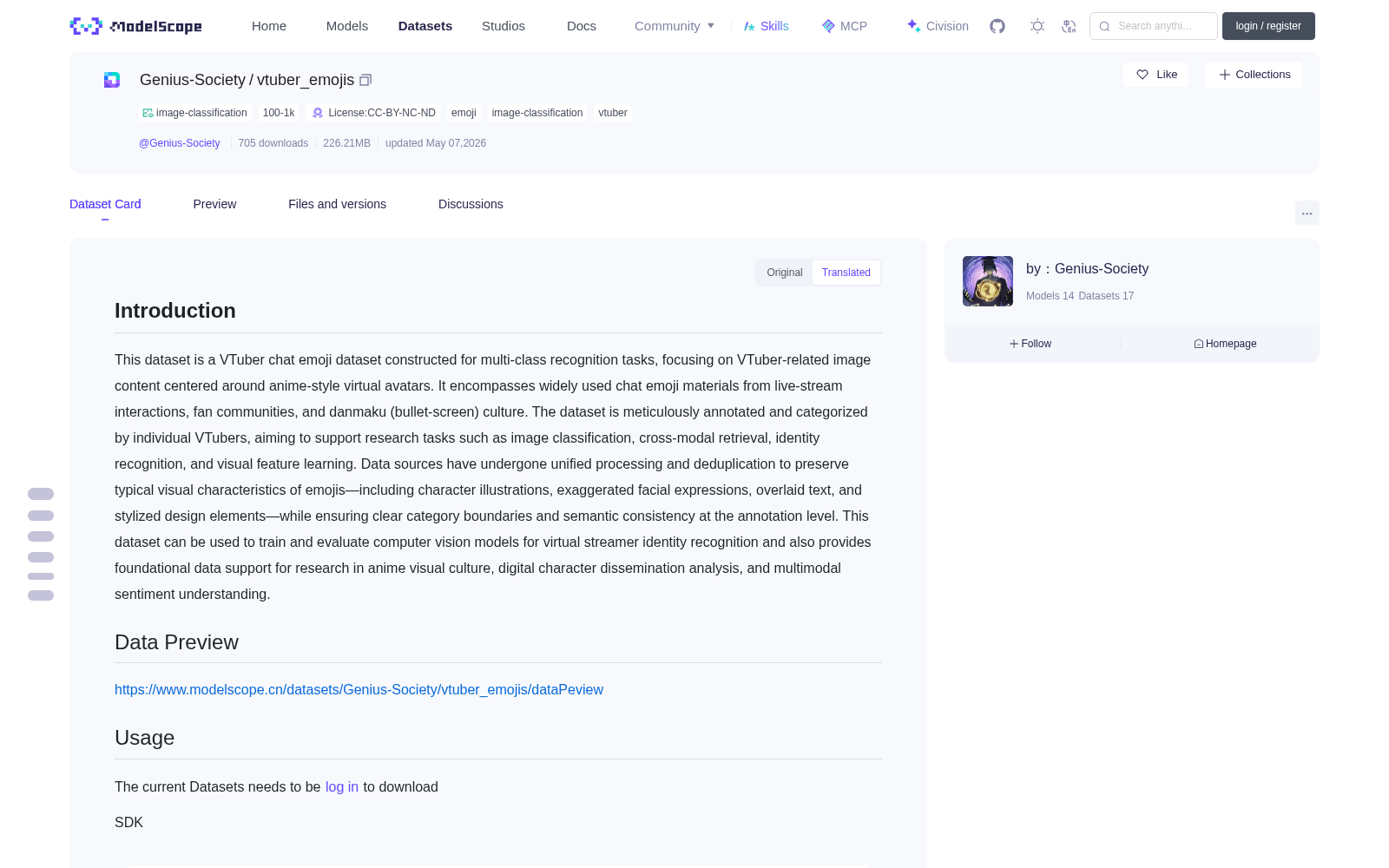Click the 705 downloads text
Viewport: 1389px width, 868px height.
(273, 143)
